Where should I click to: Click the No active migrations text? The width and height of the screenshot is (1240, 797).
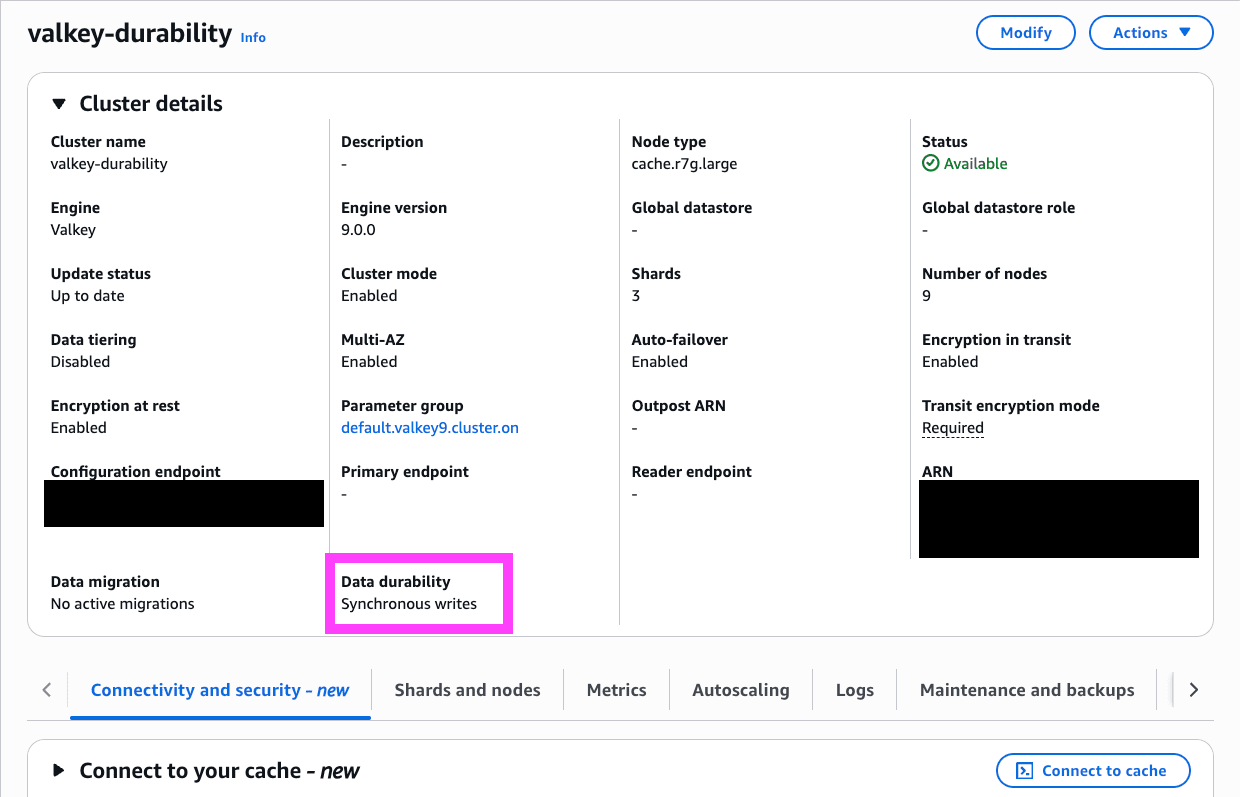[123, 604]
